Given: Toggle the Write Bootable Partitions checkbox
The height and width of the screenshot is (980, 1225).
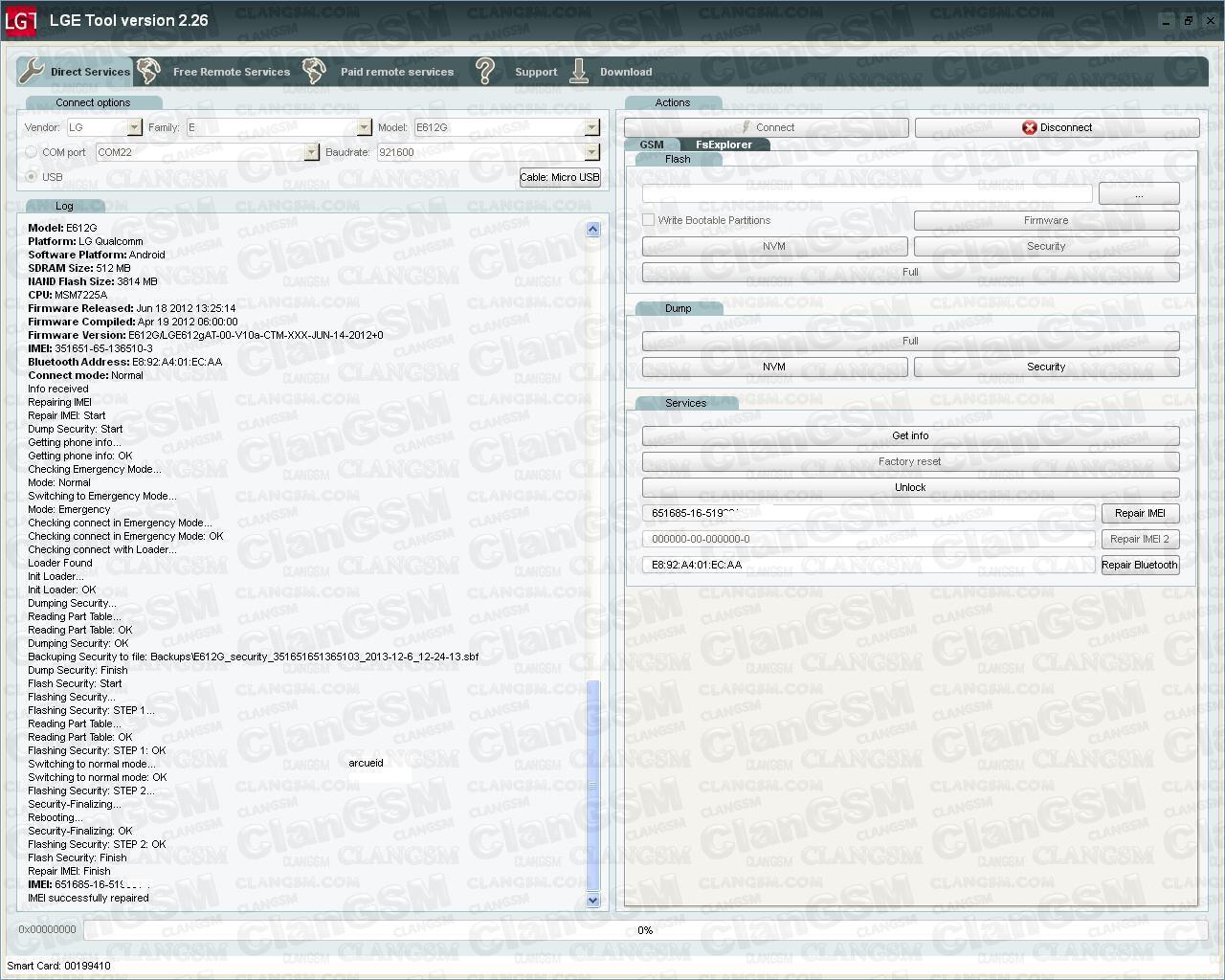Looking at the screenshot, I should pos(649,220).
